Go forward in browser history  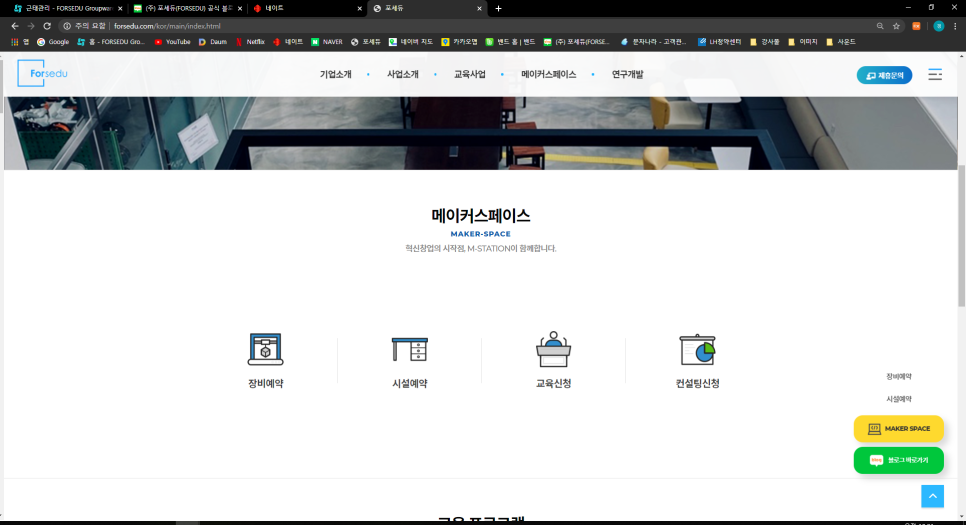click(x=31, y=26)
